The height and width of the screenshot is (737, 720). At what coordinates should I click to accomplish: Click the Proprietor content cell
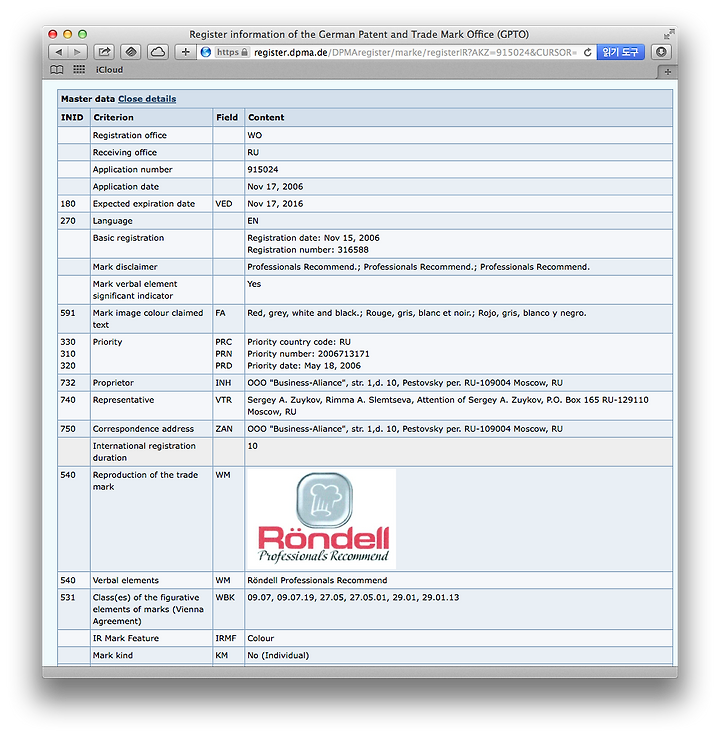(458, 383)
